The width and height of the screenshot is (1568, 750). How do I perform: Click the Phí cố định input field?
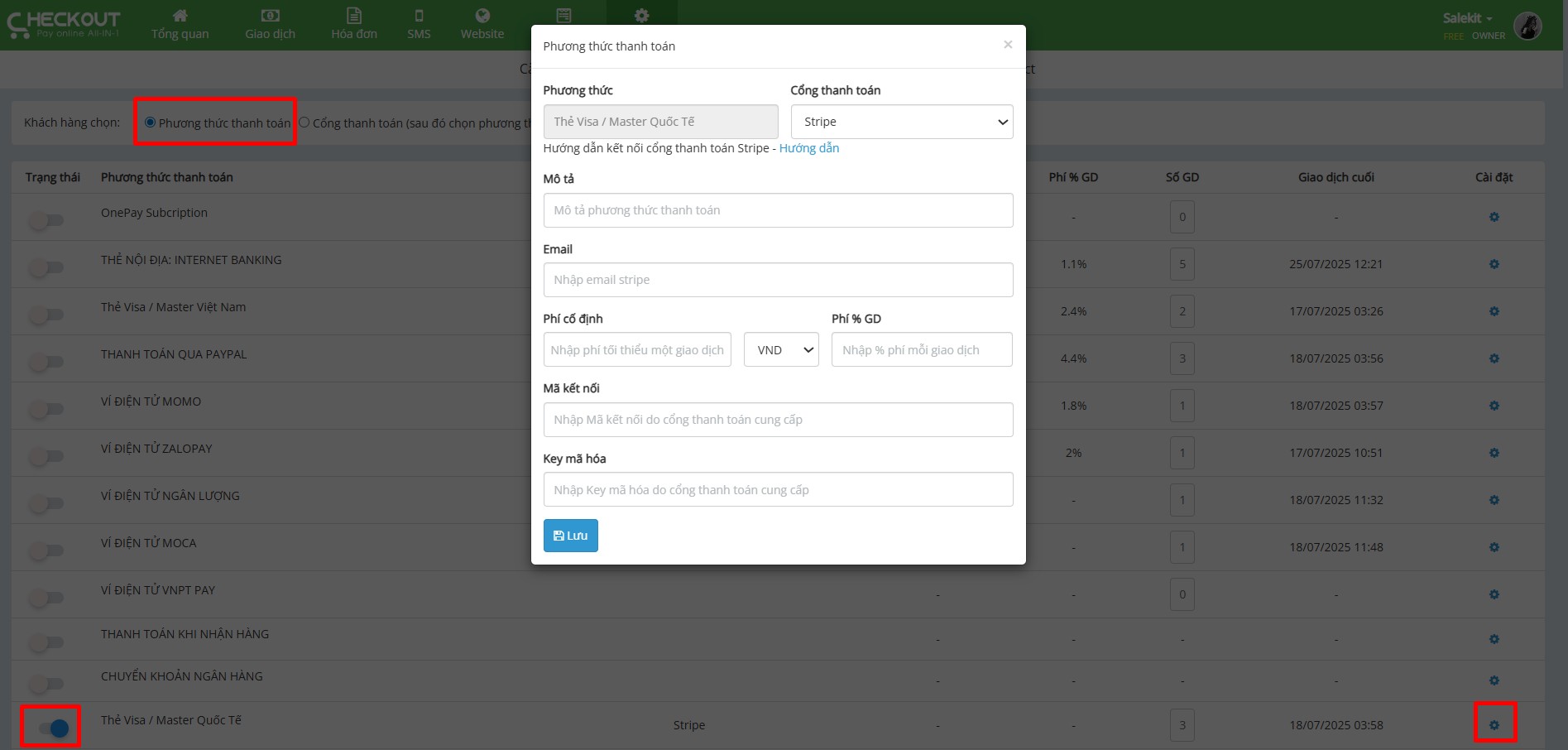point(637,349)
